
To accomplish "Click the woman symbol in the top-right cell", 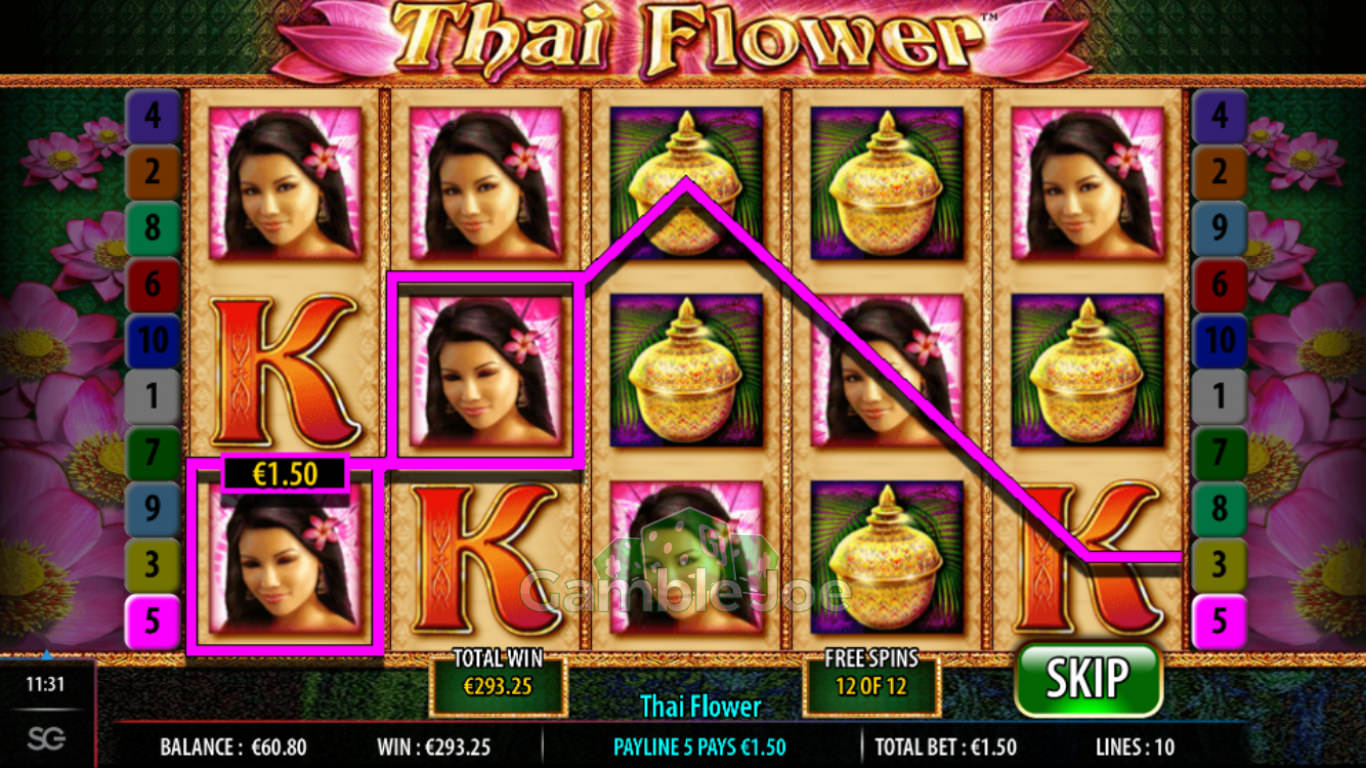I will tap(1087, 183).
